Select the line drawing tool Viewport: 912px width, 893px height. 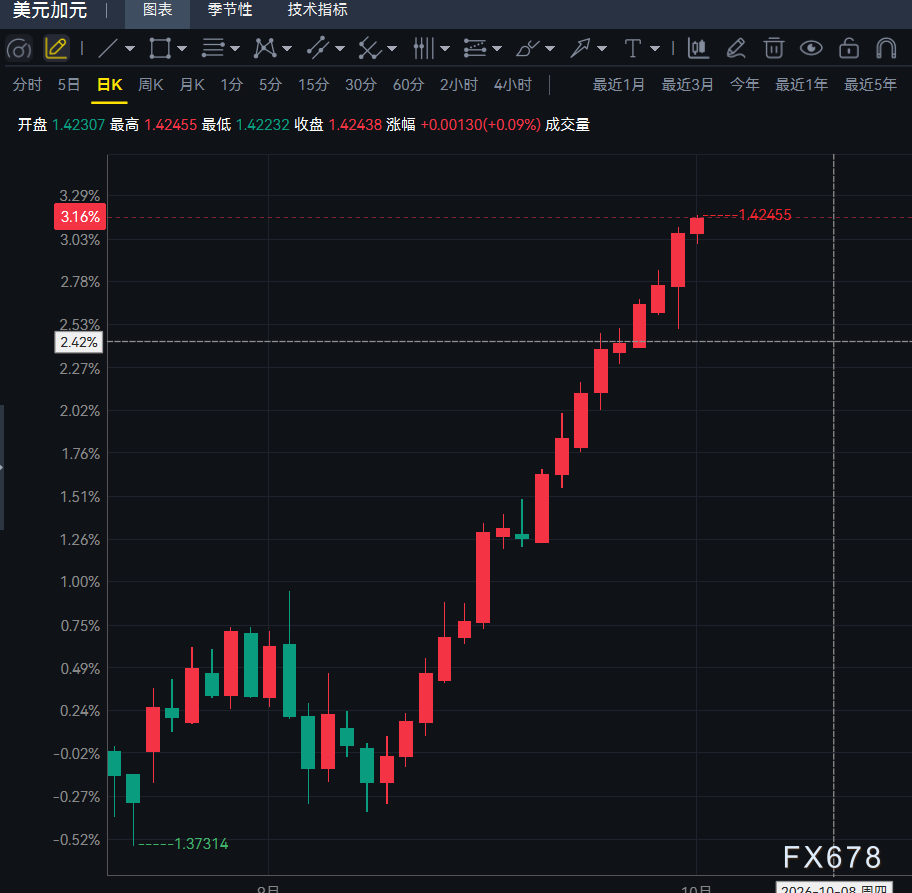point(108,48)
